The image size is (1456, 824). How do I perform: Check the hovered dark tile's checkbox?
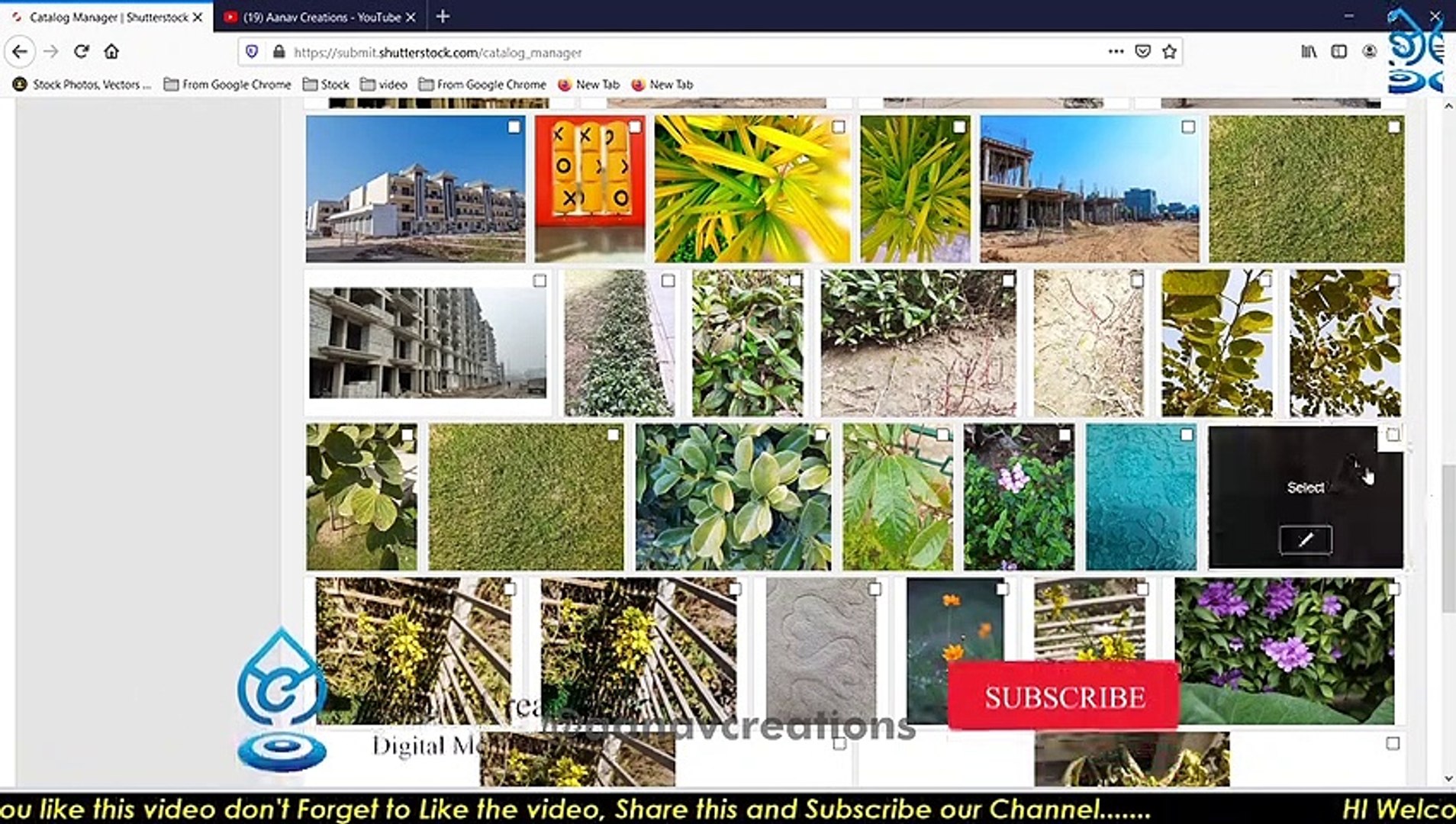tap(1393, 434)
